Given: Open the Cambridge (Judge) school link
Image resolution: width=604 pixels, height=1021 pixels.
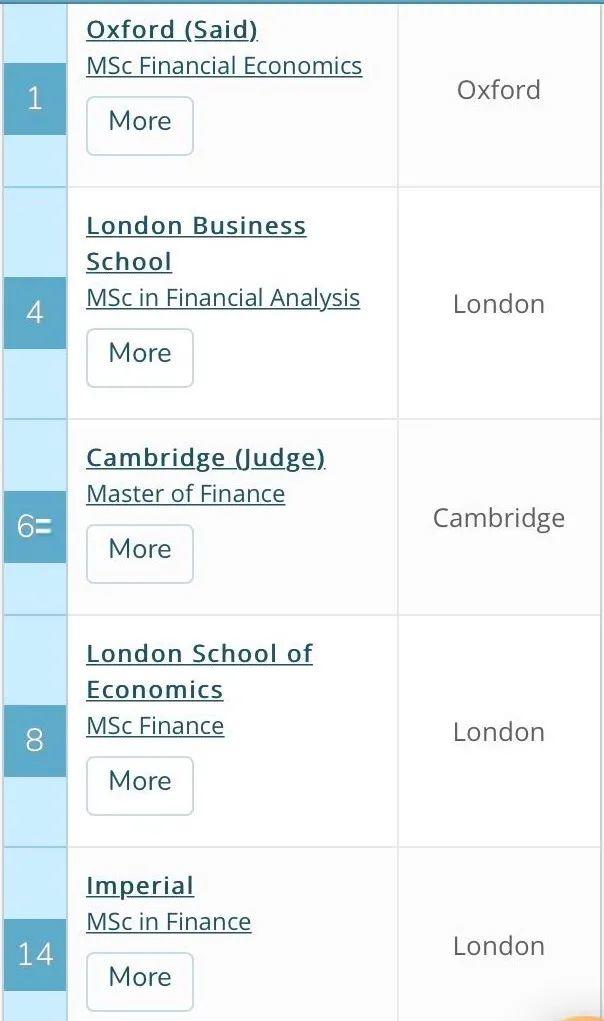Looking at the screenshot, I should point(205,458).
